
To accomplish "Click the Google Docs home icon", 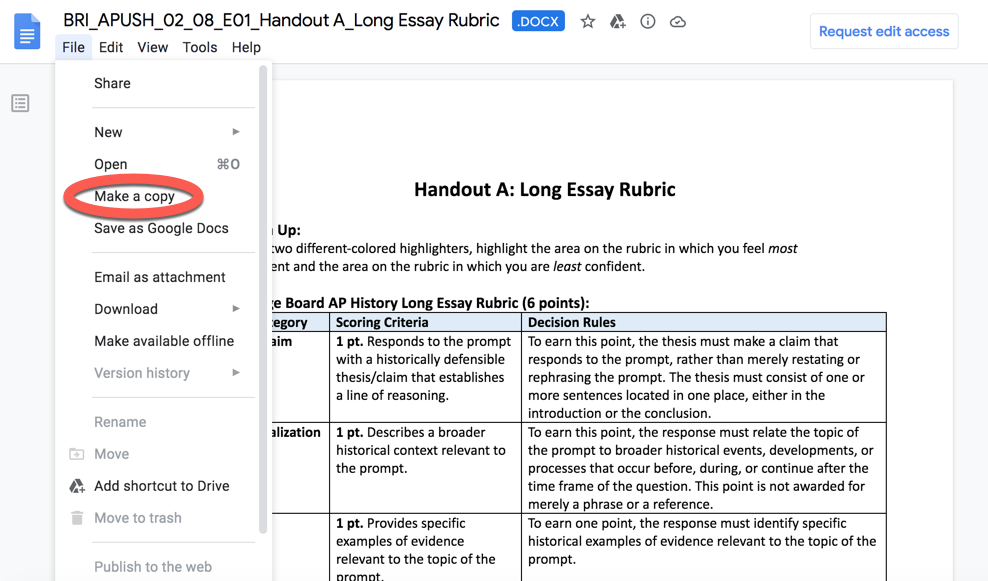I will 27,32.
